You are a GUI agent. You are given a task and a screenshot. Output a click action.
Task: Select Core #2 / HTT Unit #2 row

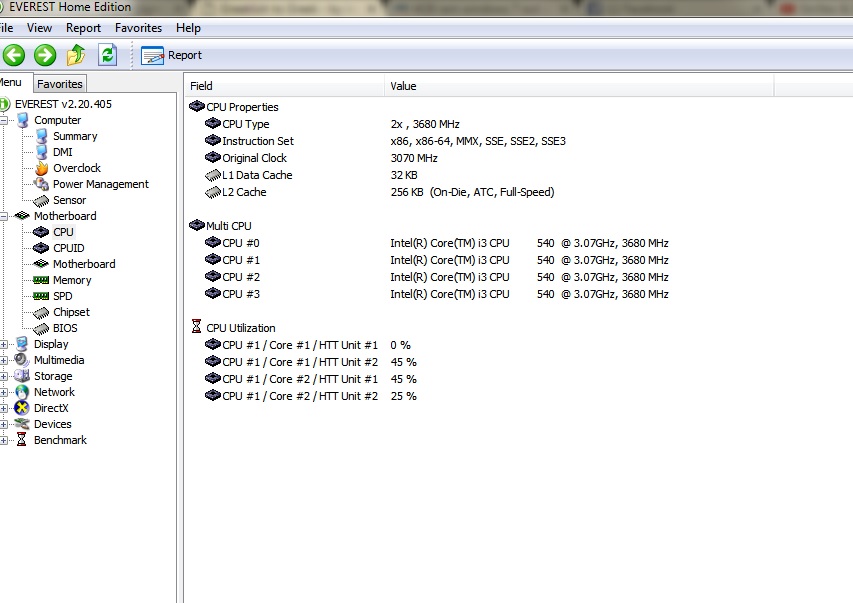tap(311, 396)
